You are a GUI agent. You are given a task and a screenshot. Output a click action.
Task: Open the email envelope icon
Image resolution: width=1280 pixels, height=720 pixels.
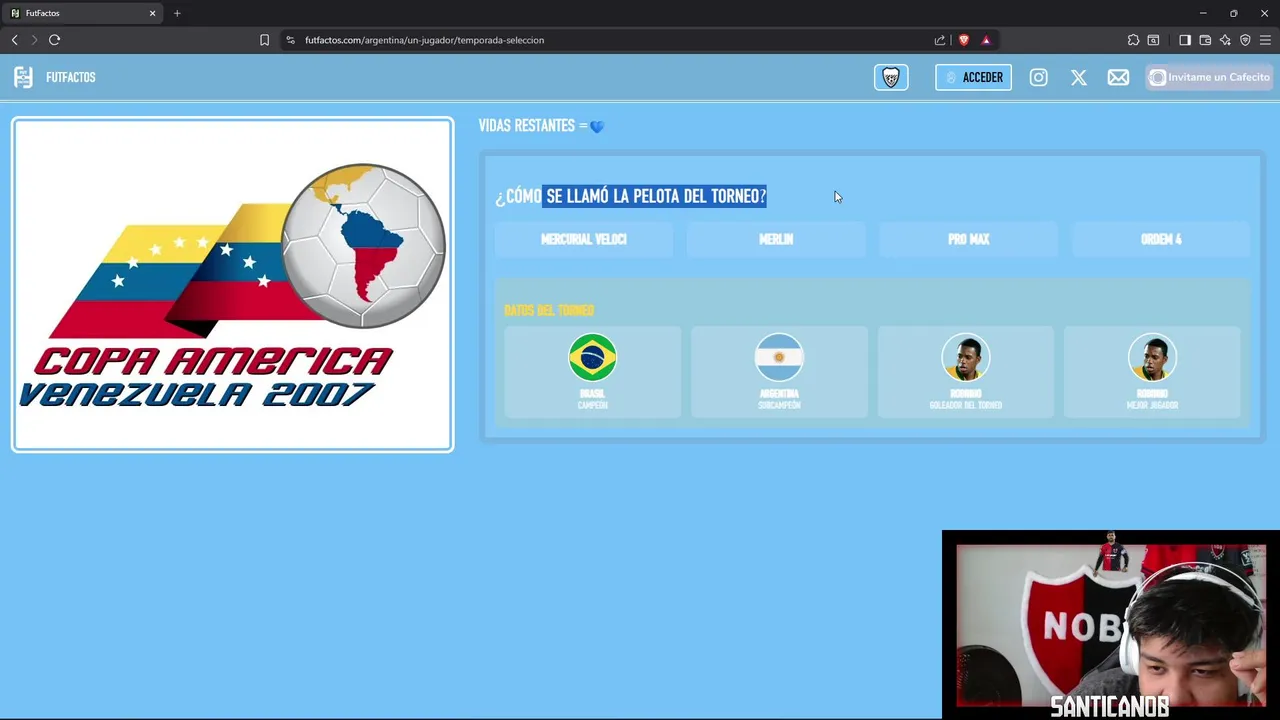(1118, 77)
